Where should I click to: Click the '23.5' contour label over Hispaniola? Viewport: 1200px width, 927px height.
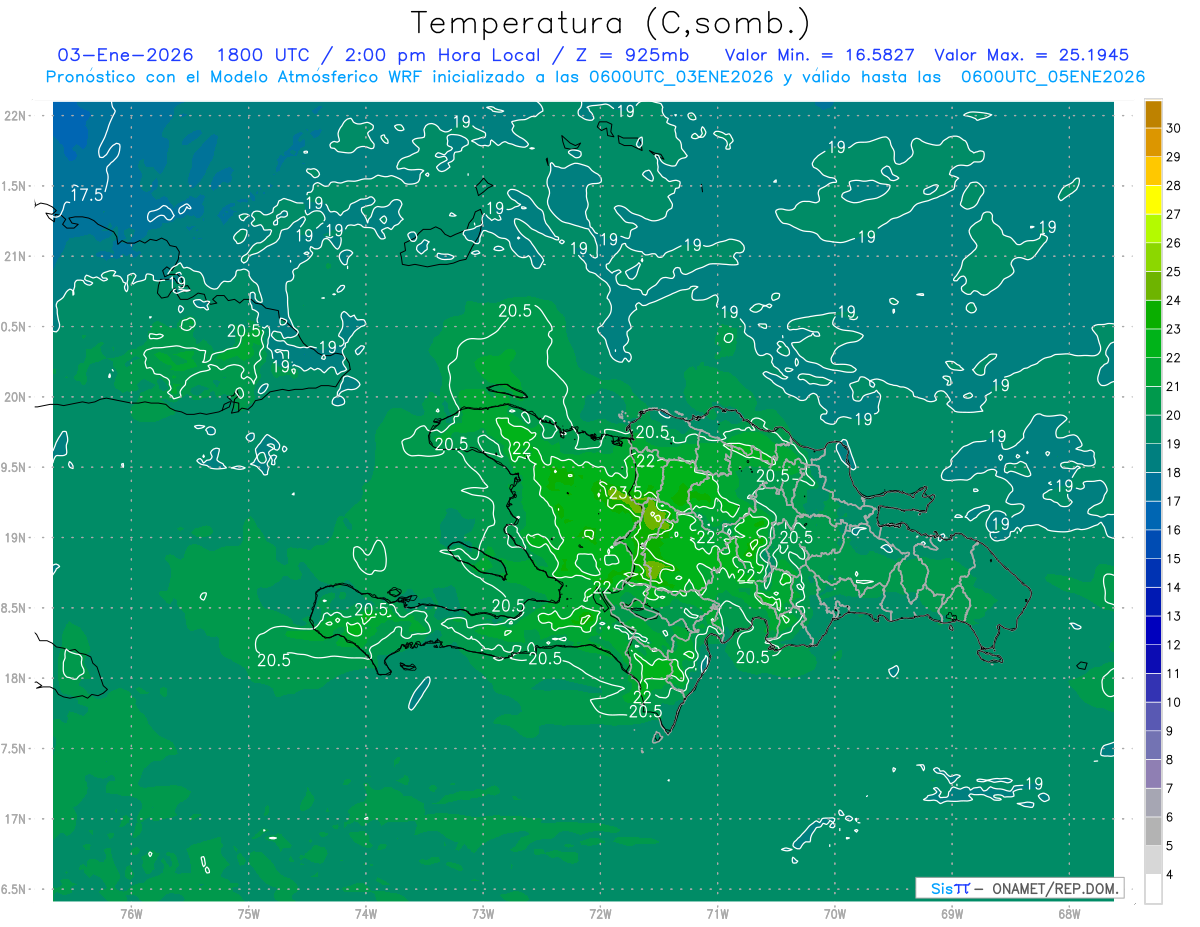(625, 492)
